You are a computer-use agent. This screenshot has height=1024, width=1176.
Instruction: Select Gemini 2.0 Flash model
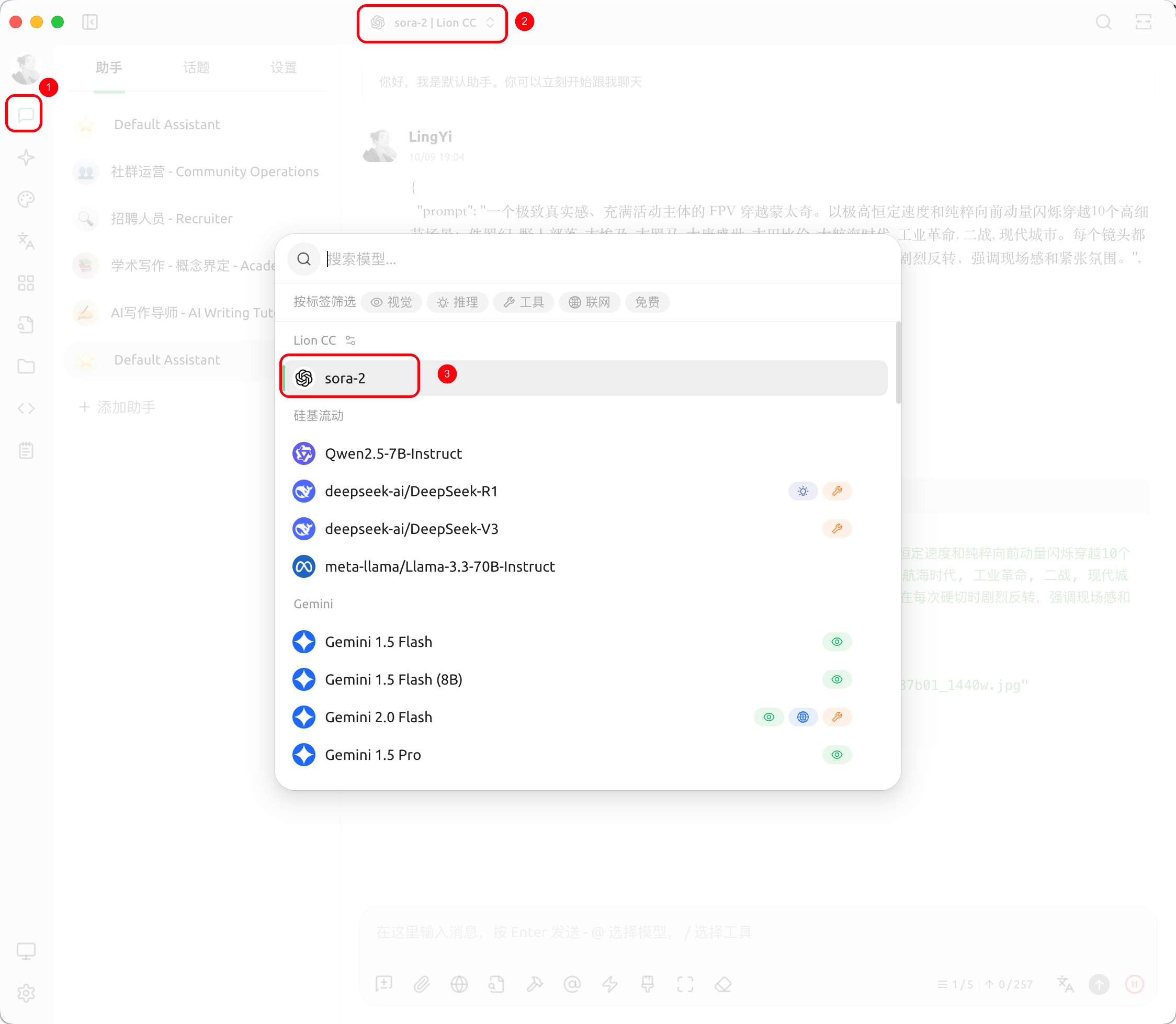tap(585, 717)
